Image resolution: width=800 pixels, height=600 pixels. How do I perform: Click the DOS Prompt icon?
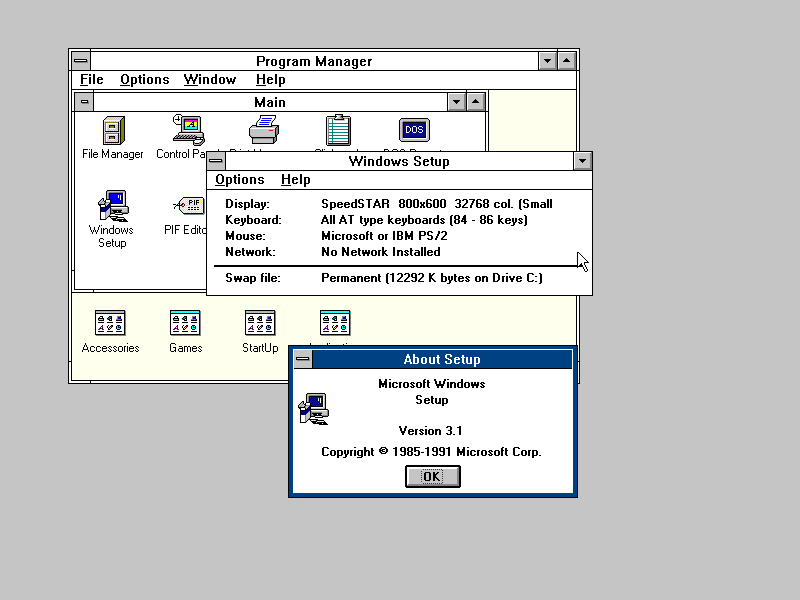[413, 130]
